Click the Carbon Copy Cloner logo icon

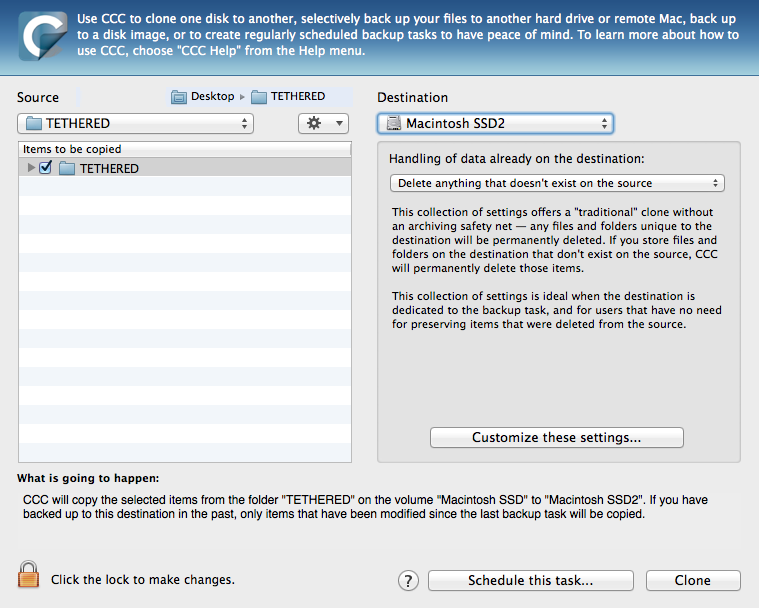click(x=42, y=37)
